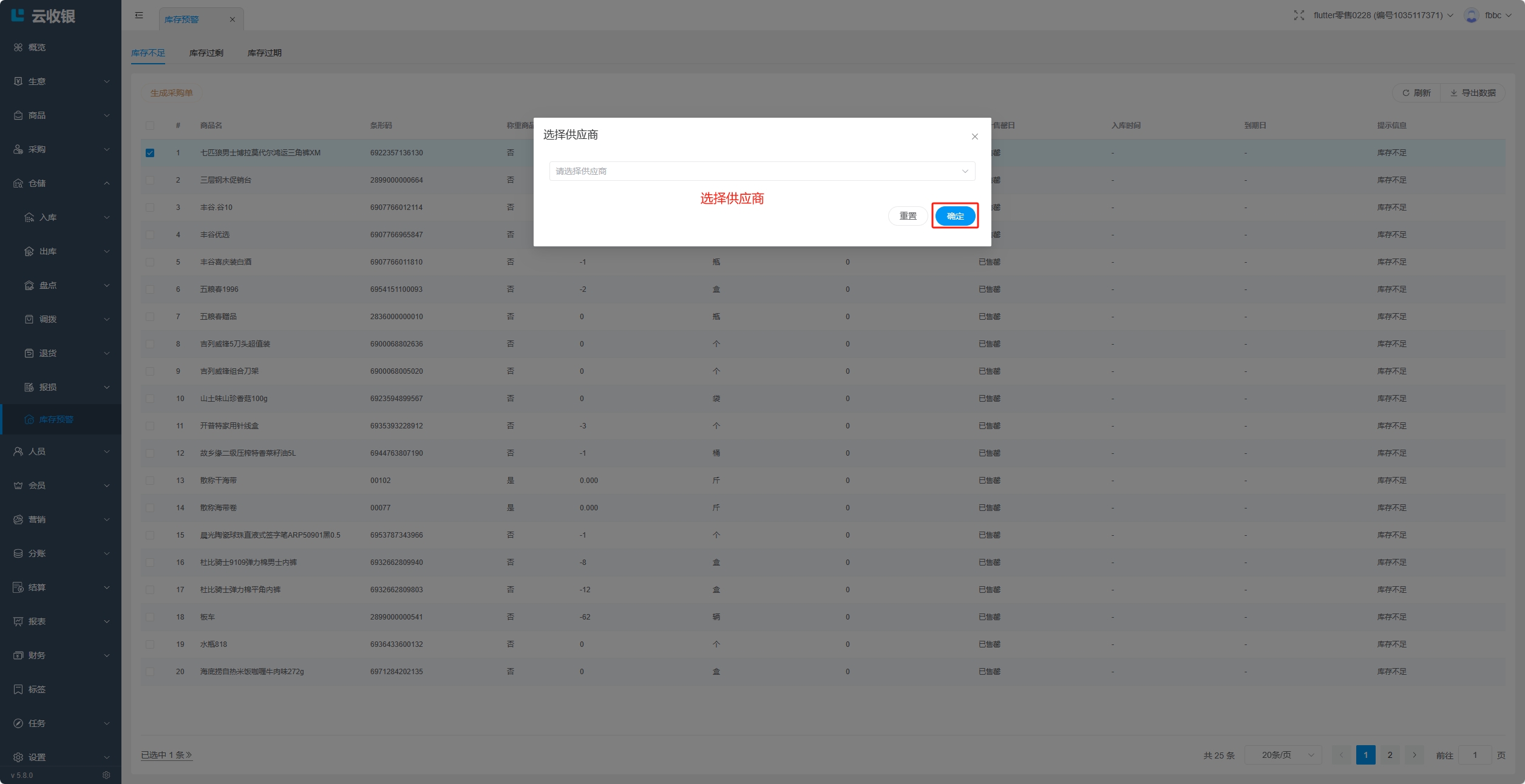Viewport: 1525px width, 784px height.
Task: Open the 请选择供应商 dropdown
Action: coord(762,171)
